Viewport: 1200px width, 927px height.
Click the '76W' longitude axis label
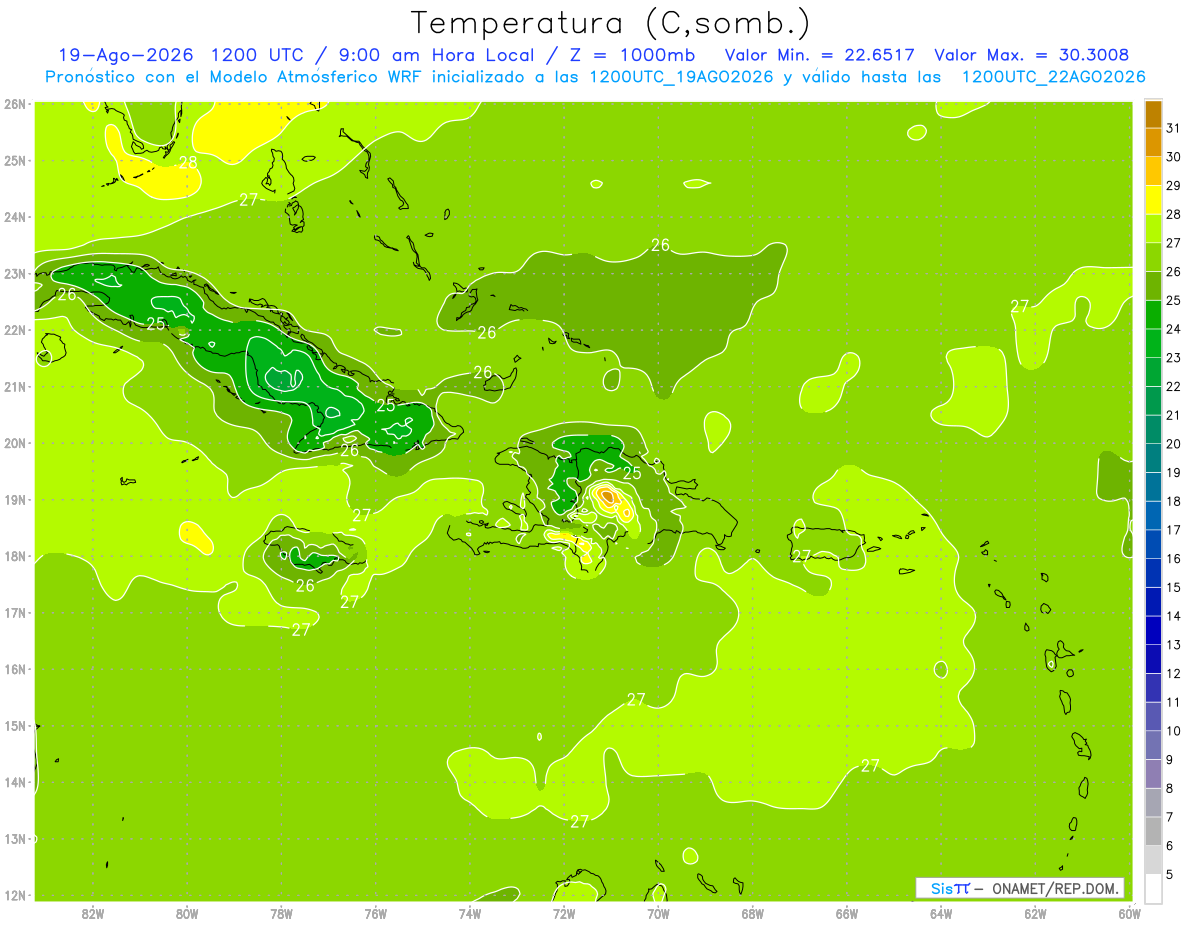coord(376,913)
